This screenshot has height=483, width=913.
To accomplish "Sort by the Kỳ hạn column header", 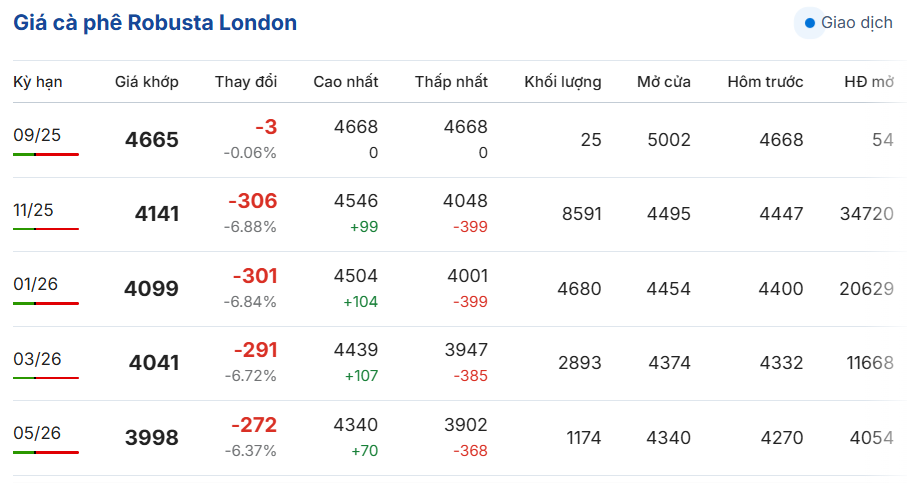I will pos(38,82).
